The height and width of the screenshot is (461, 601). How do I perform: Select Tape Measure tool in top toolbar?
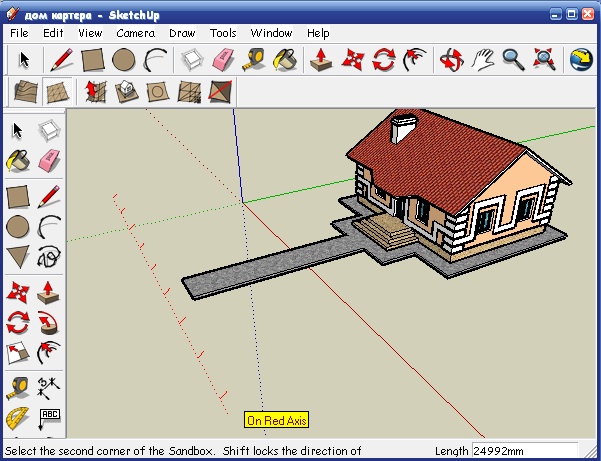pos(253,60)
